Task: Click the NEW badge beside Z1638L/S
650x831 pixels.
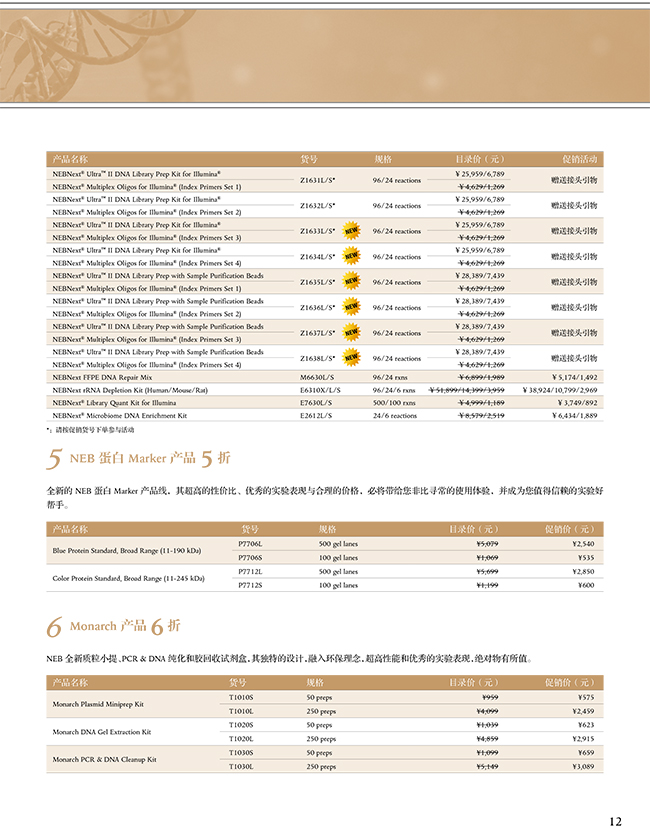Action: [x=351, y=358]
